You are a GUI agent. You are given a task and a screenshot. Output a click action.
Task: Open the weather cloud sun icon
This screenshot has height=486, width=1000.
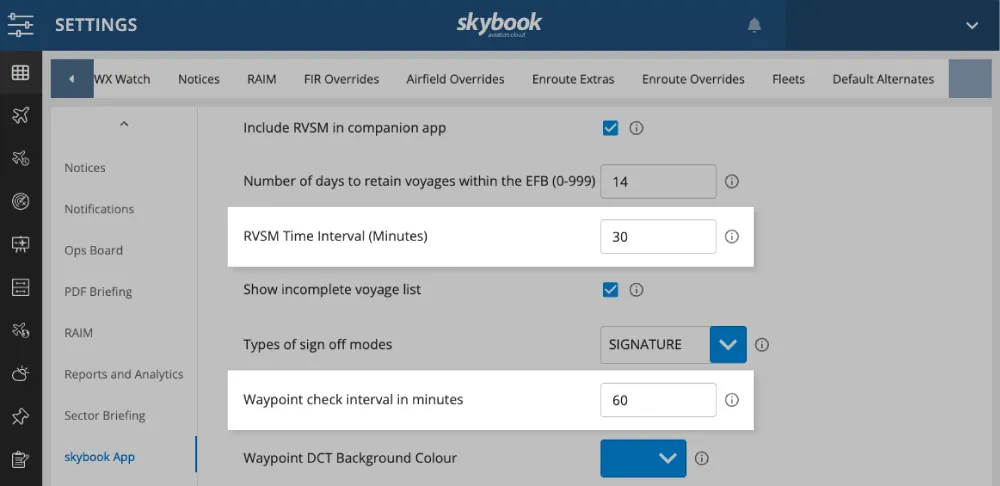pyautogui.click(x=20, y=374)
